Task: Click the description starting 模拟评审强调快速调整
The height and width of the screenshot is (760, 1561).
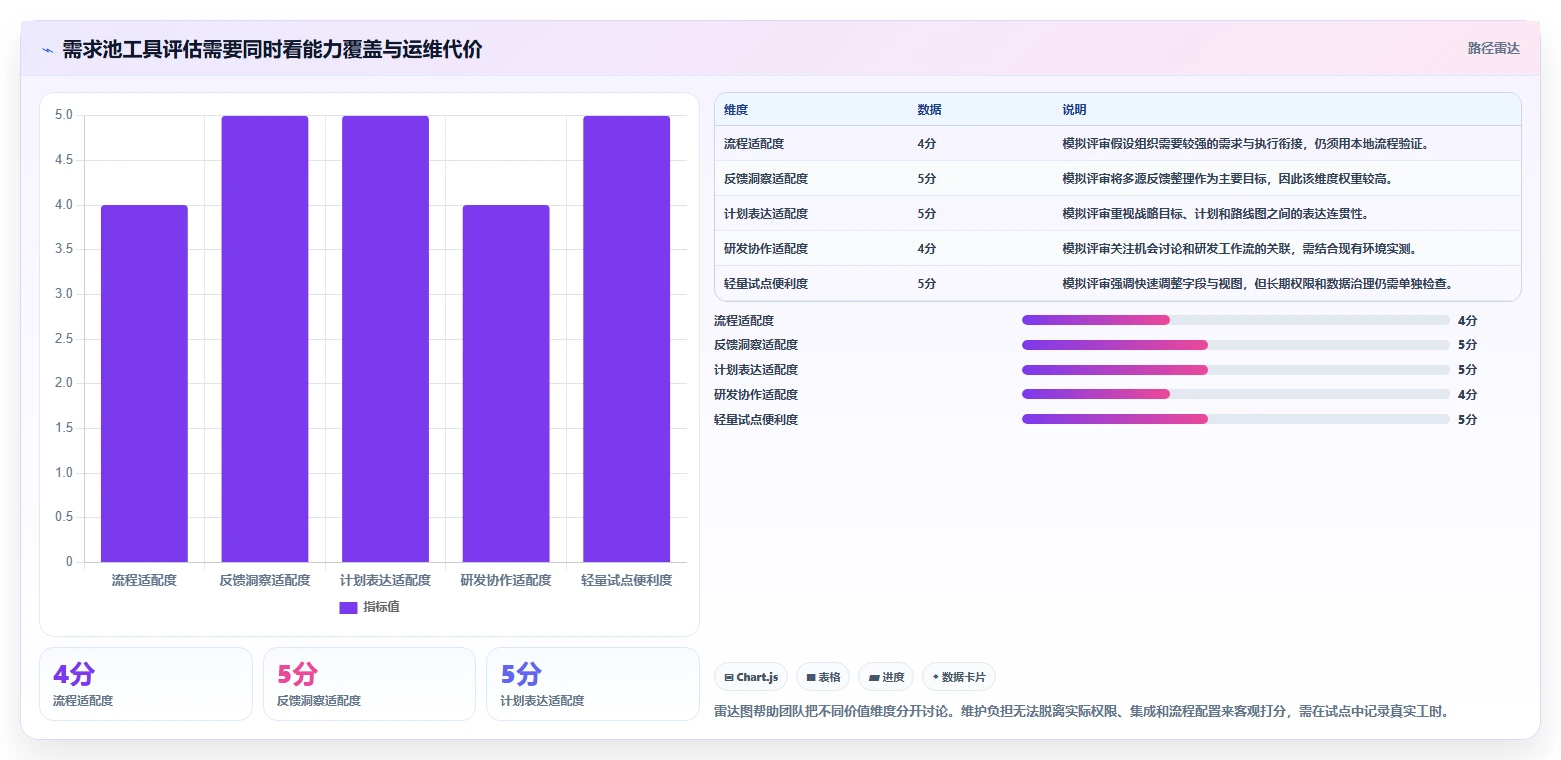Action: 1257,284
